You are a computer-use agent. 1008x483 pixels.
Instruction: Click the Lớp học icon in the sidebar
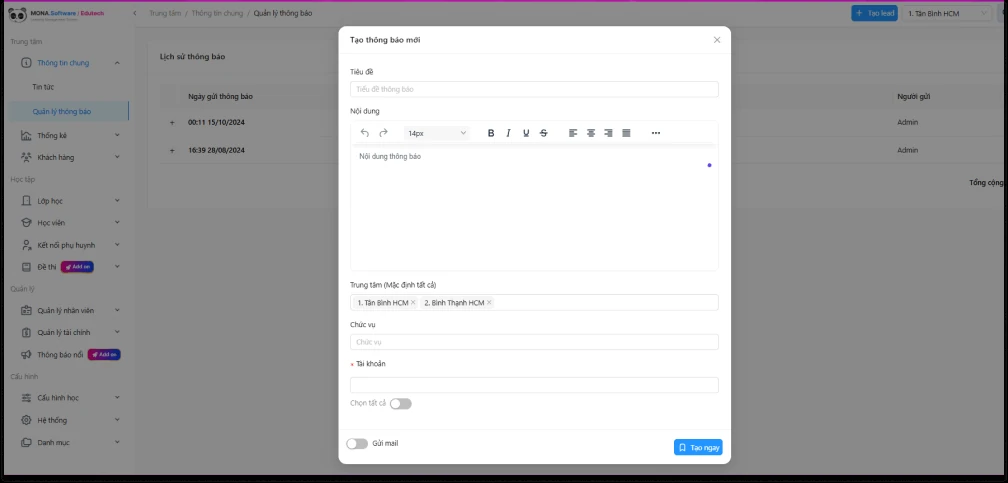26,201
